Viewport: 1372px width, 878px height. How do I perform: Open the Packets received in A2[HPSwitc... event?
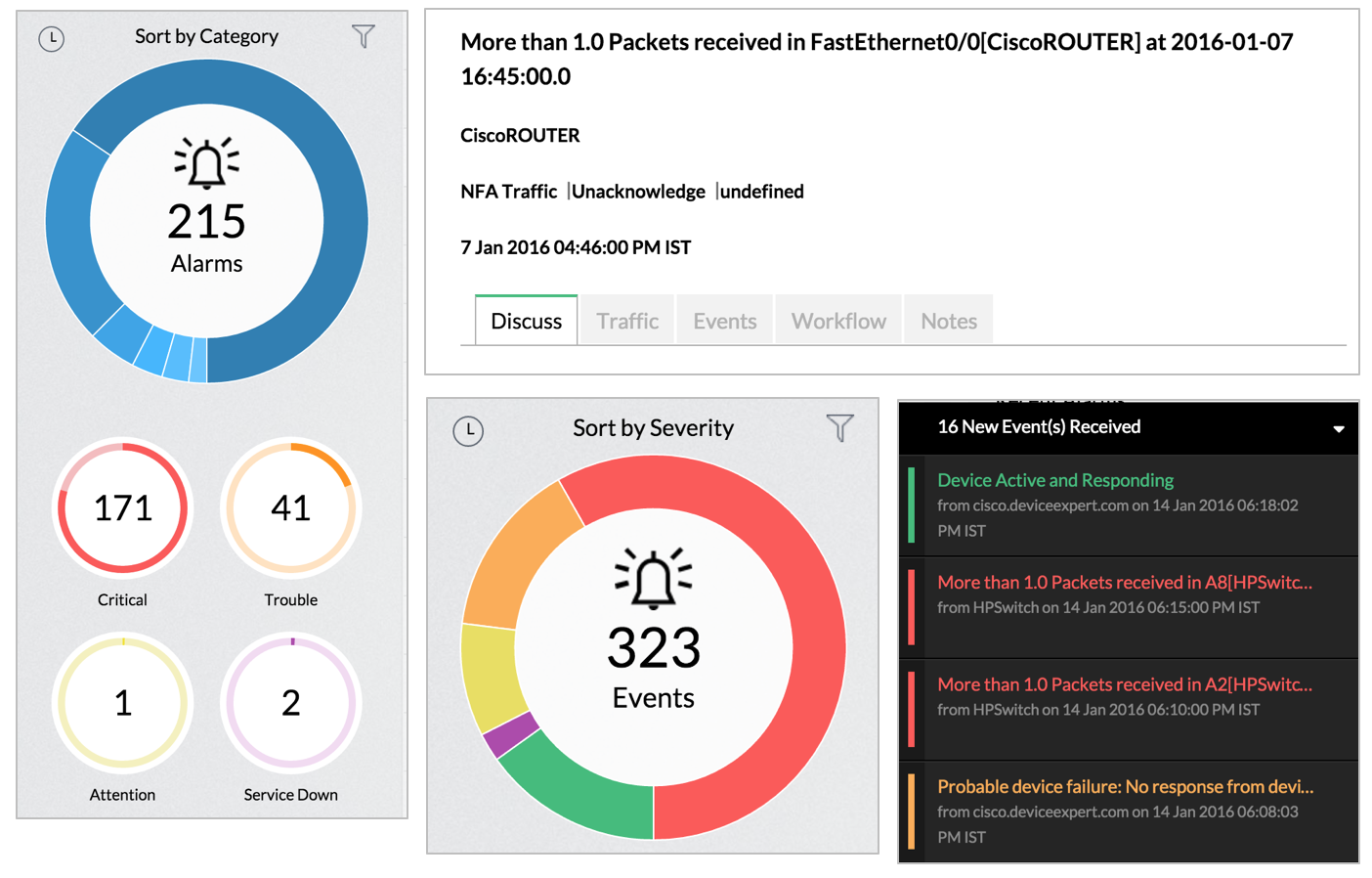(1128, 710)
